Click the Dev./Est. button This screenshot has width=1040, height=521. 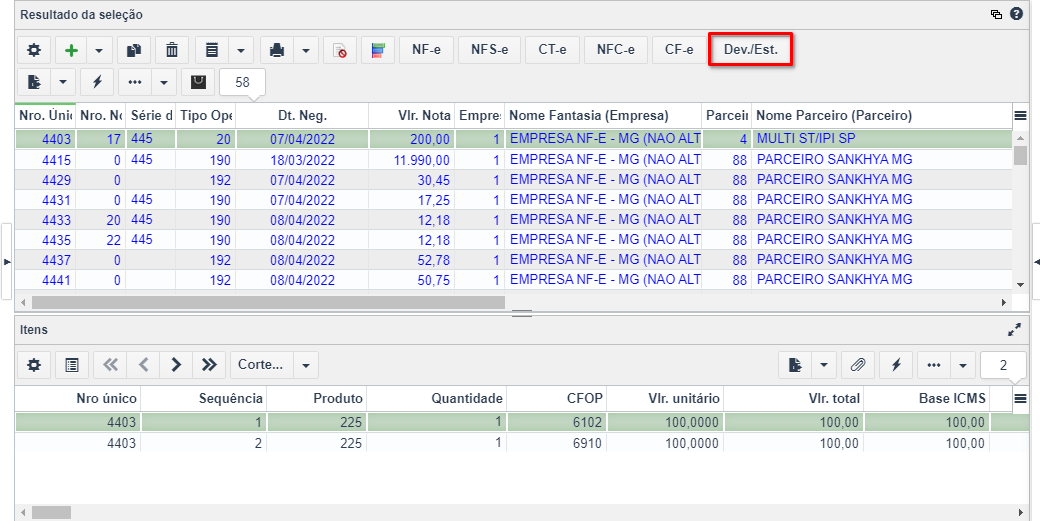click(x=751, y=50)
